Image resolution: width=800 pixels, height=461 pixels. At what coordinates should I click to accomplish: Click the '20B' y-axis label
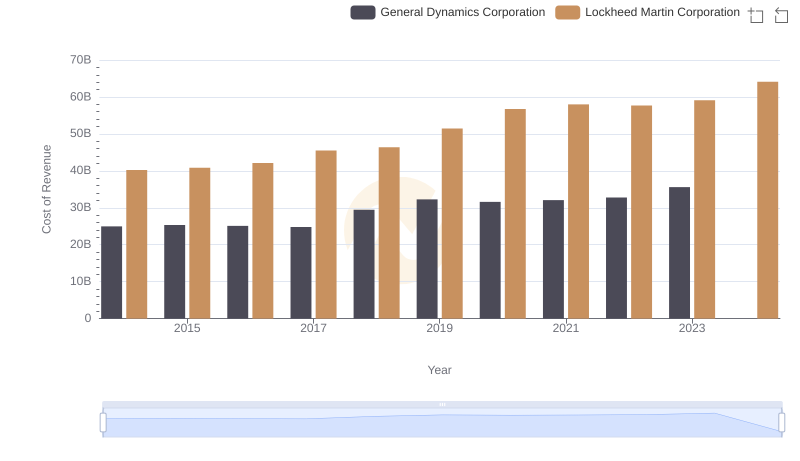click(x=81, y=244)
